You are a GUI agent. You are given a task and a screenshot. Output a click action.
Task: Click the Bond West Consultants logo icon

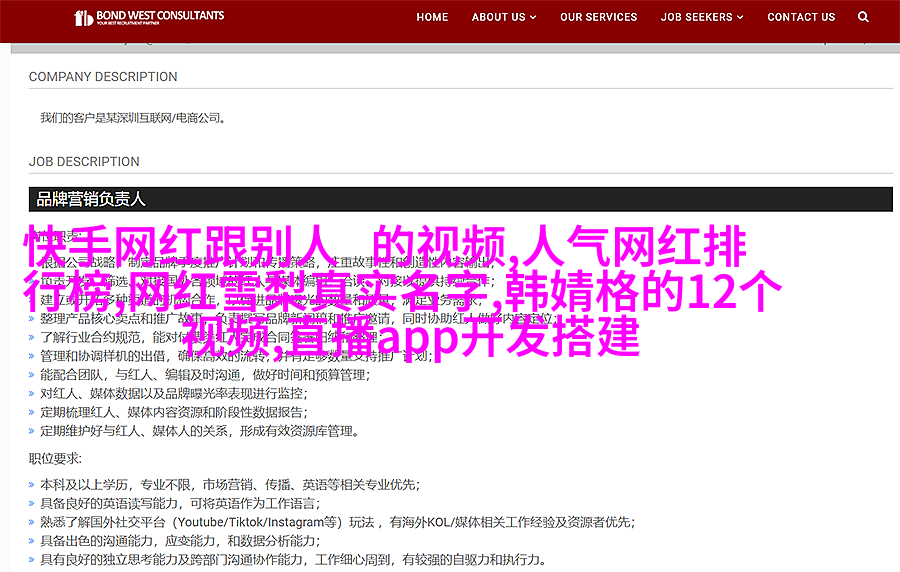coord(85,18)
